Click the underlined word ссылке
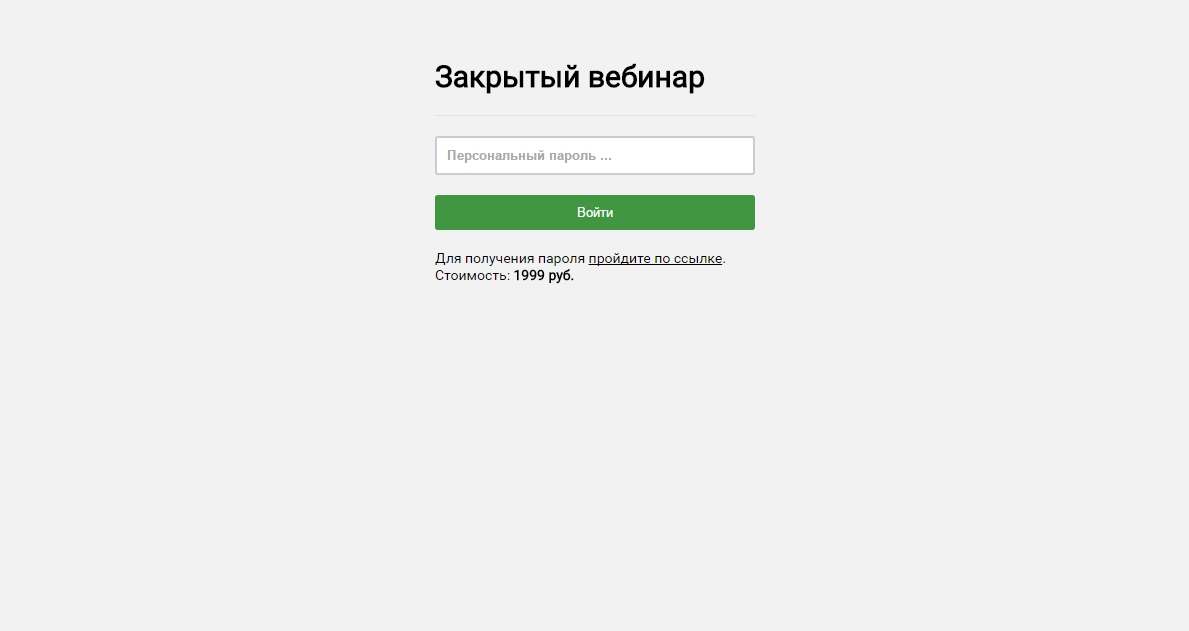This screenshot has height=631, width=1189. (x=698, y=259)
